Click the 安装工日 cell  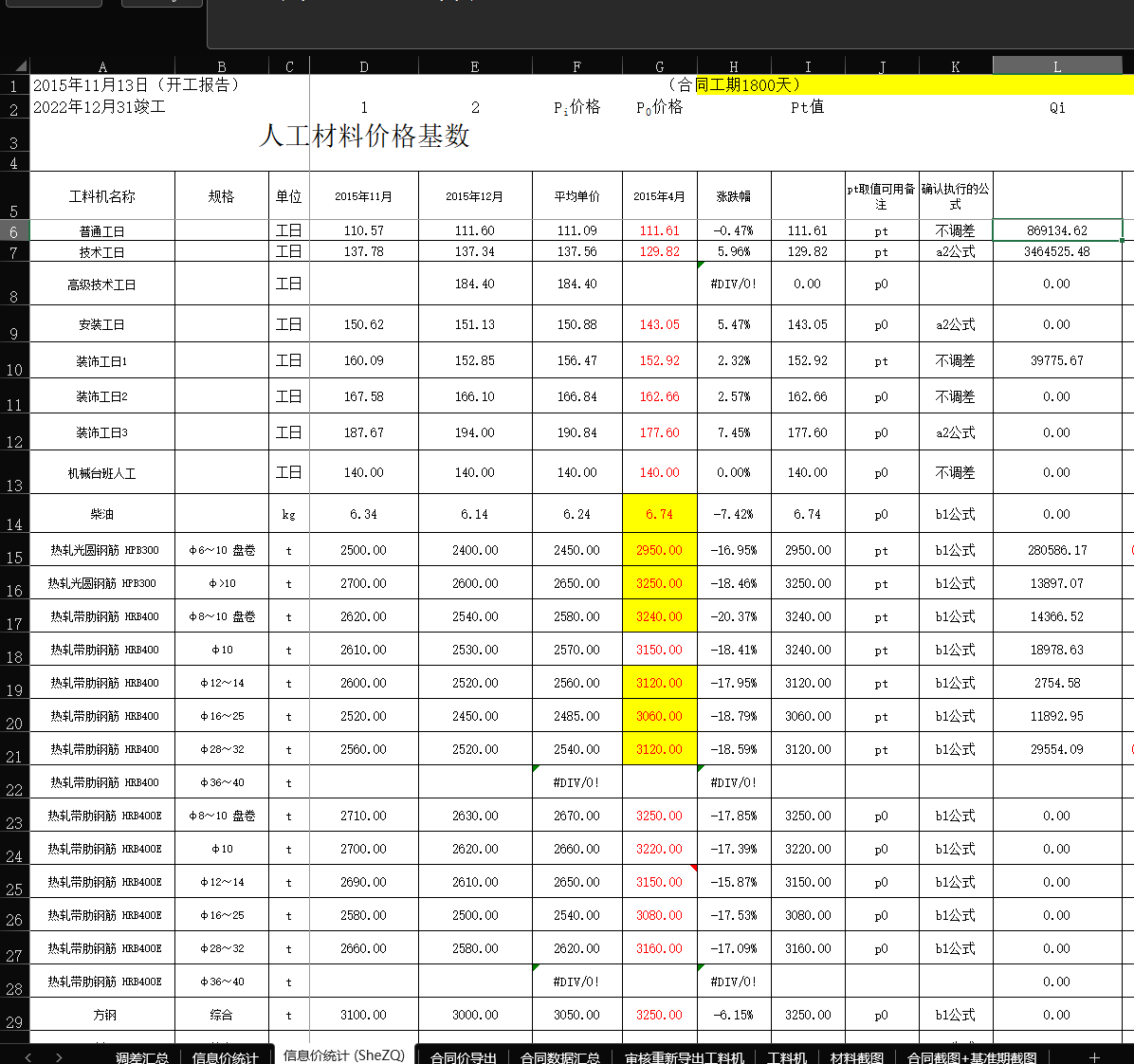tap(102, 324)
